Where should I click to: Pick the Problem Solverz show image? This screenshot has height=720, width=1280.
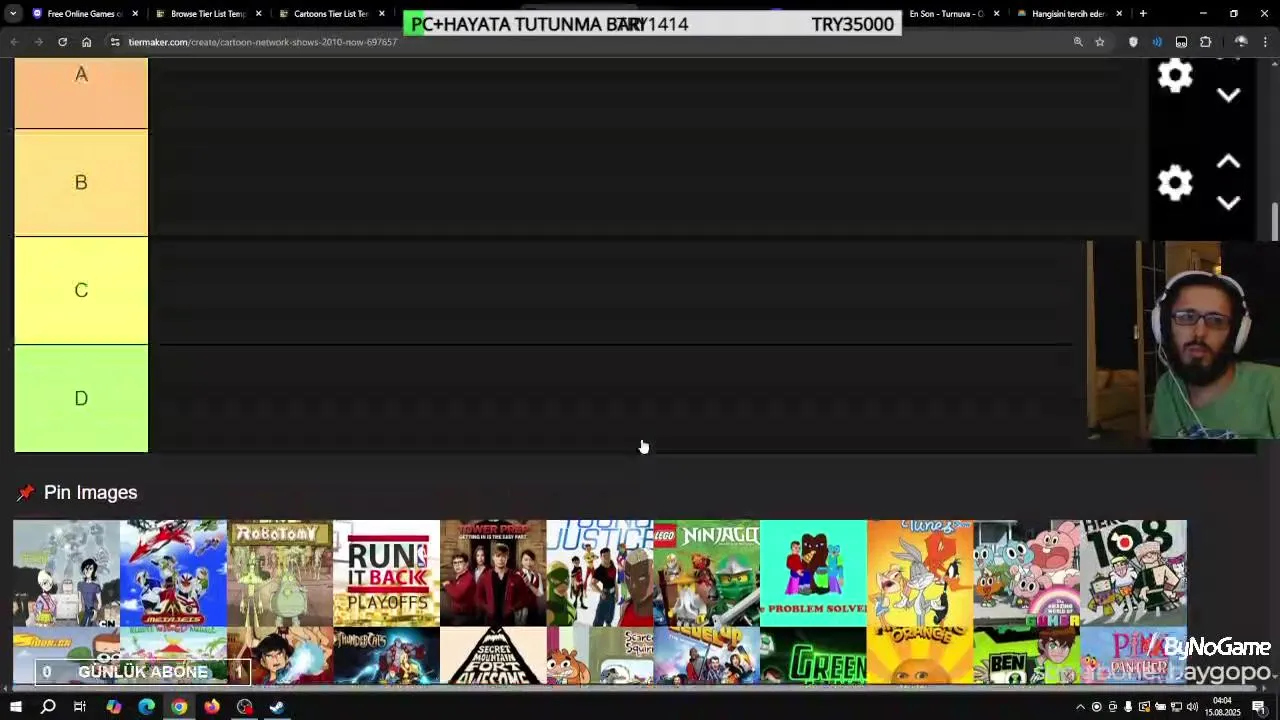click(813, 573)
